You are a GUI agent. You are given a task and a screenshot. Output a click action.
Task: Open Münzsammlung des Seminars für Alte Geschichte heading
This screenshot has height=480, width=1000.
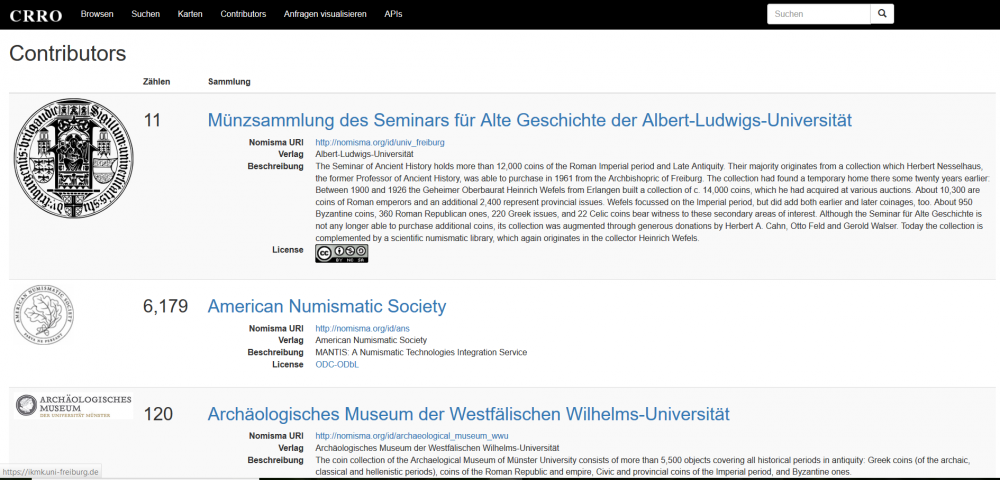click(529, 120)
